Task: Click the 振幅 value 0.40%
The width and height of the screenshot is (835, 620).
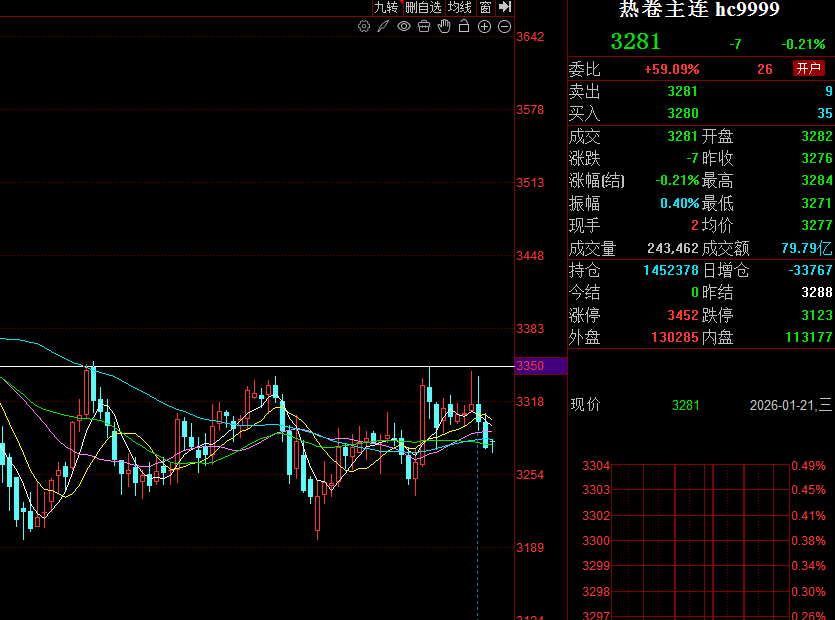Action: click(680, 203)
